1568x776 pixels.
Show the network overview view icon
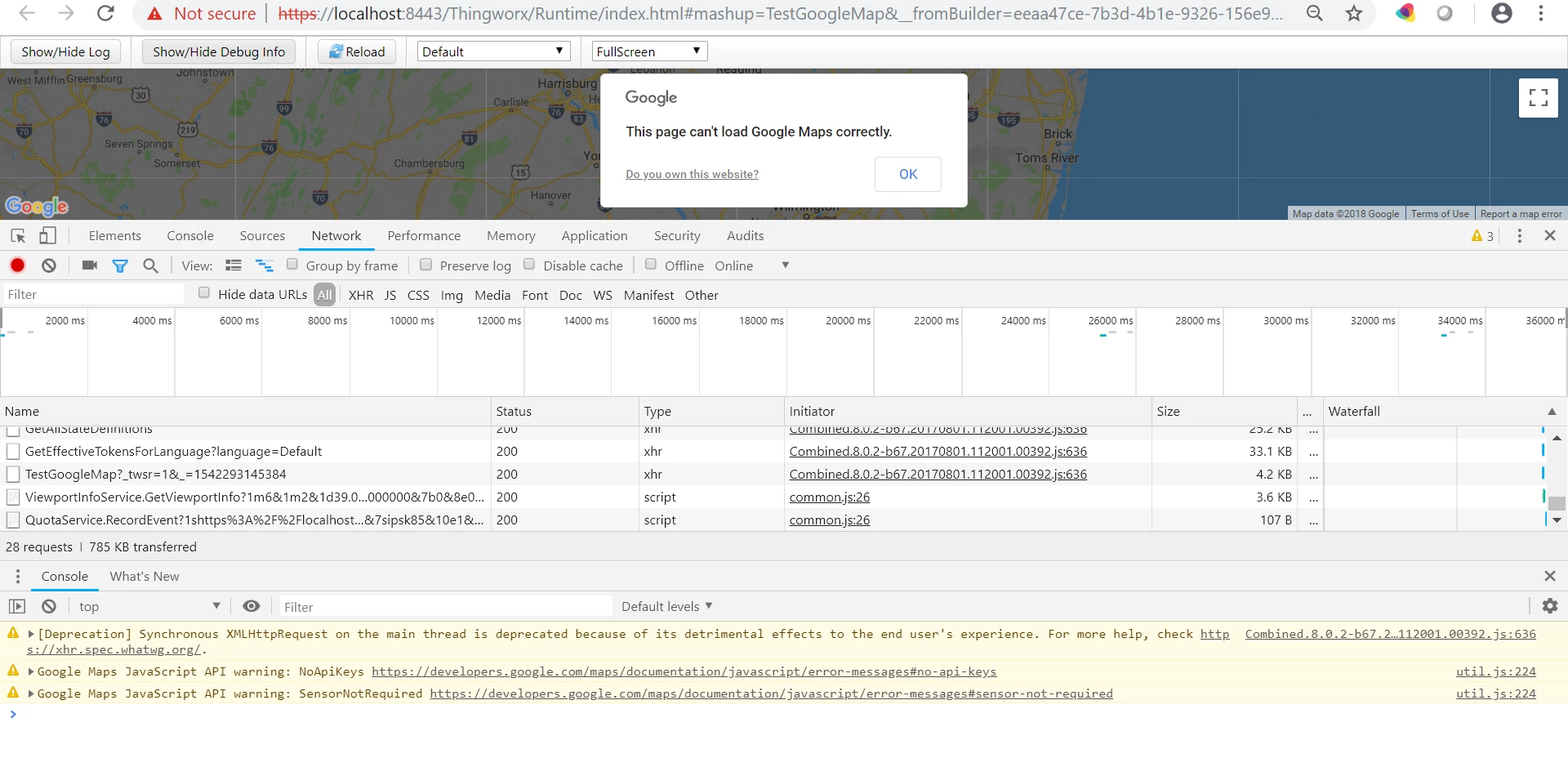[265, 265]
